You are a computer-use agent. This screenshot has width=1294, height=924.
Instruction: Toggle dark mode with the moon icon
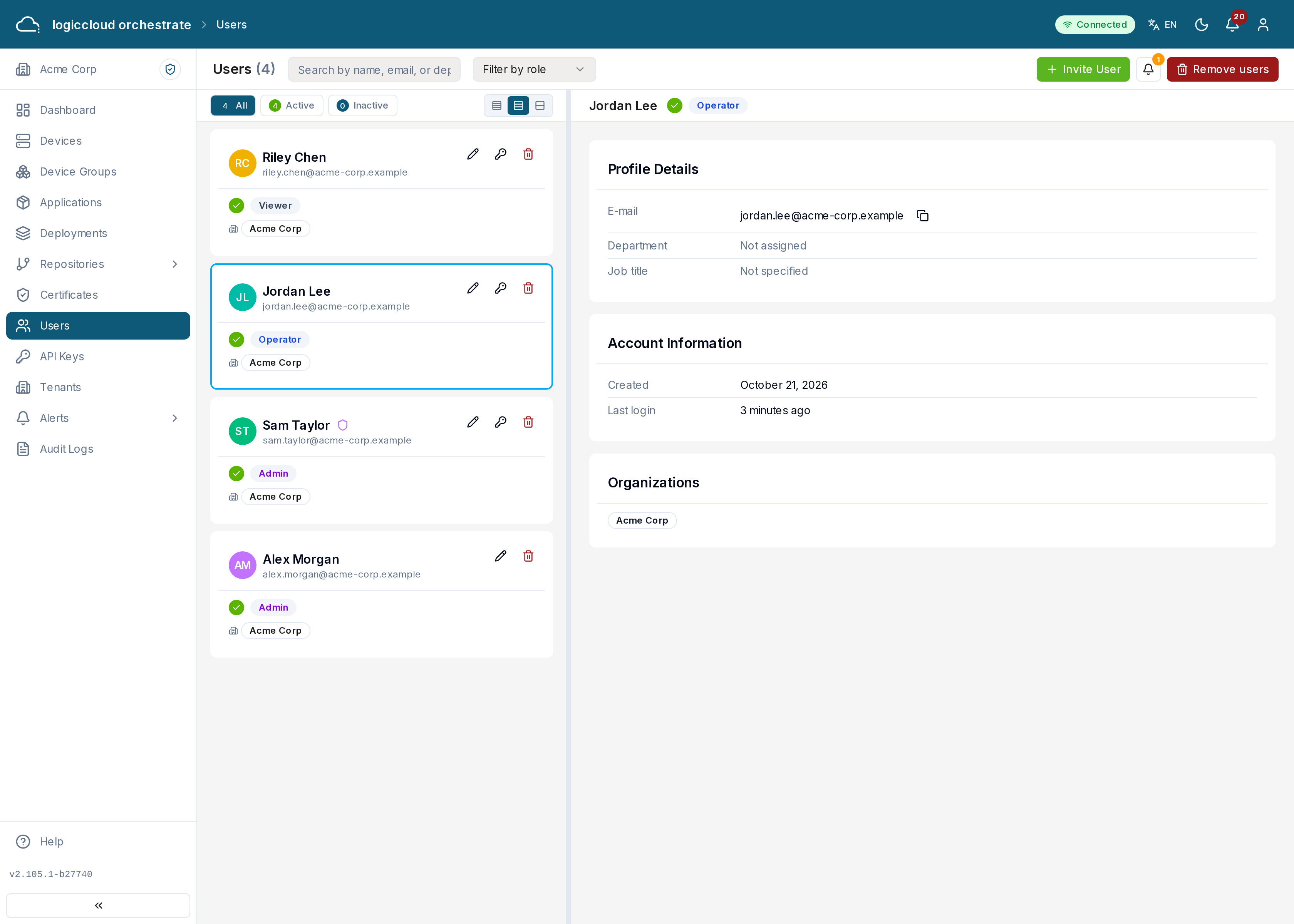tap(1201, 25)
